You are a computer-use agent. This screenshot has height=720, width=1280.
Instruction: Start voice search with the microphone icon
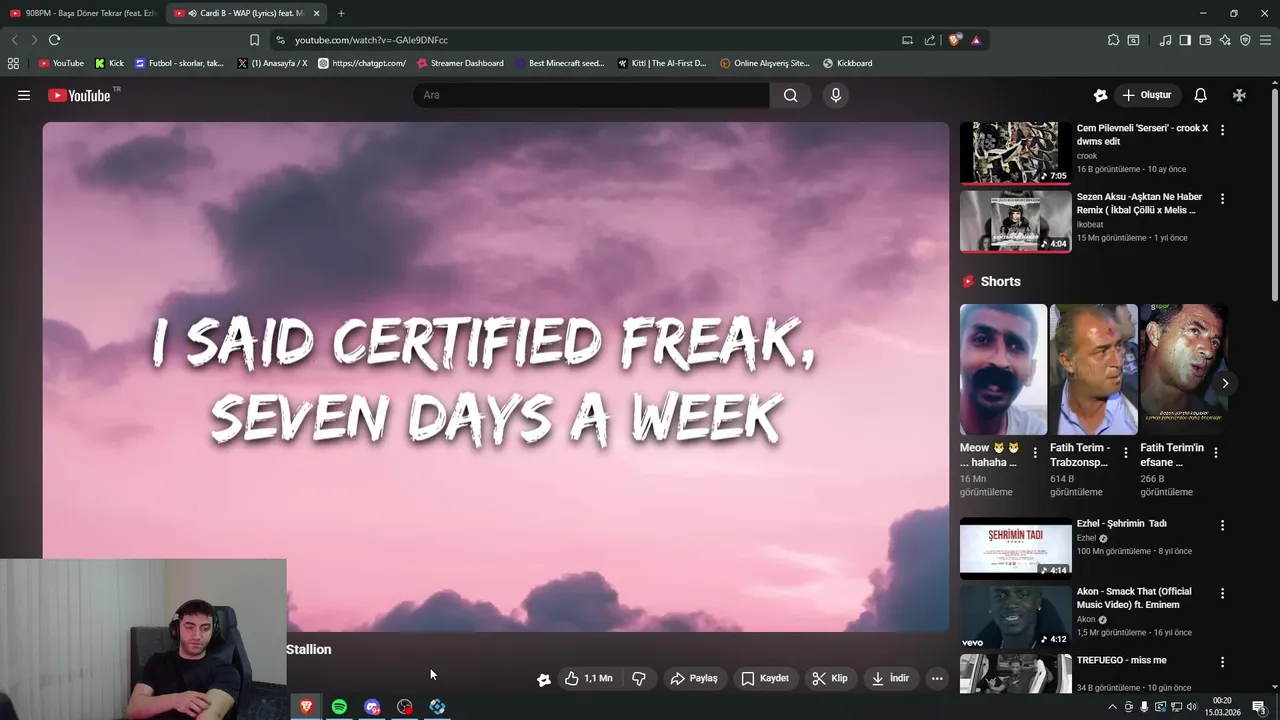point(836,95)
